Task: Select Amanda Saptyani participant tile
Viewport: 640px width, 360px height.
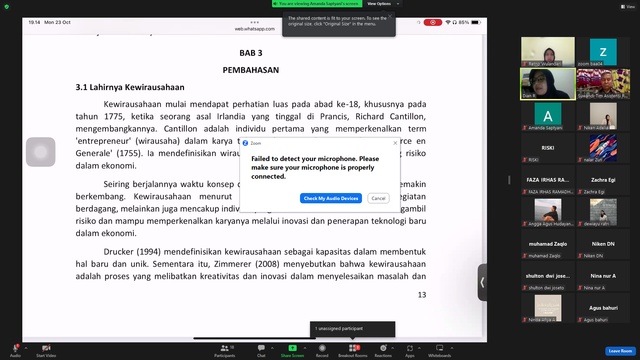Action: [x=548, y=116]
